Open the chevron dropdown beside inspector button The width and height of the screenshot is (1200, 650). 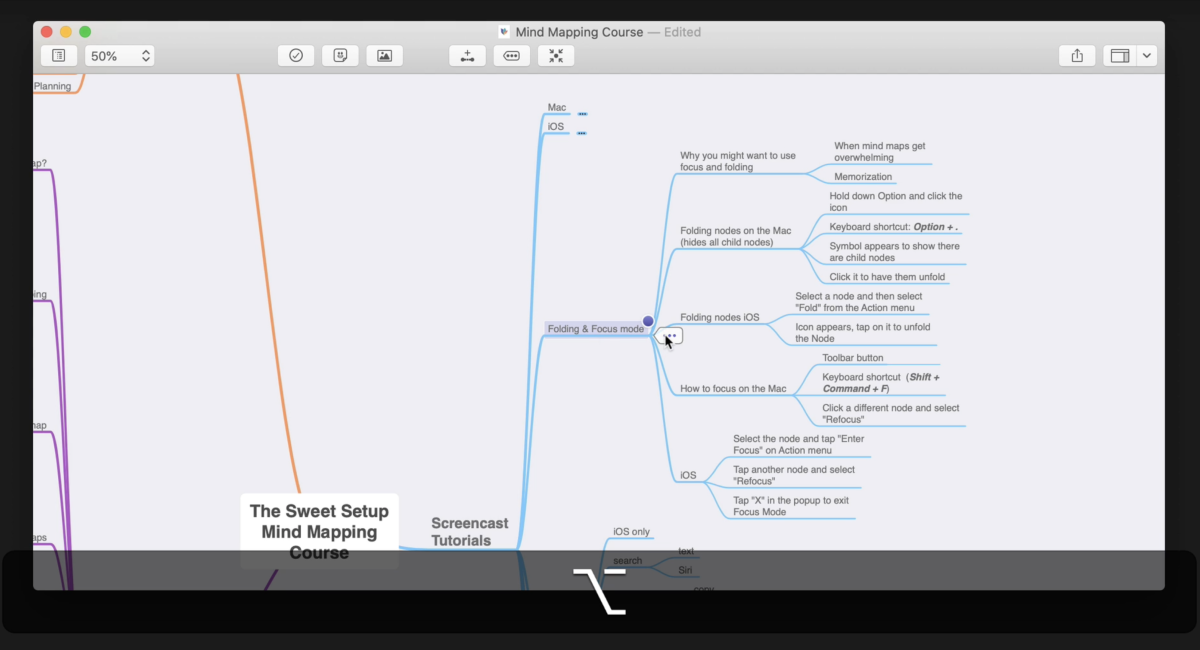click(1147, 56)
